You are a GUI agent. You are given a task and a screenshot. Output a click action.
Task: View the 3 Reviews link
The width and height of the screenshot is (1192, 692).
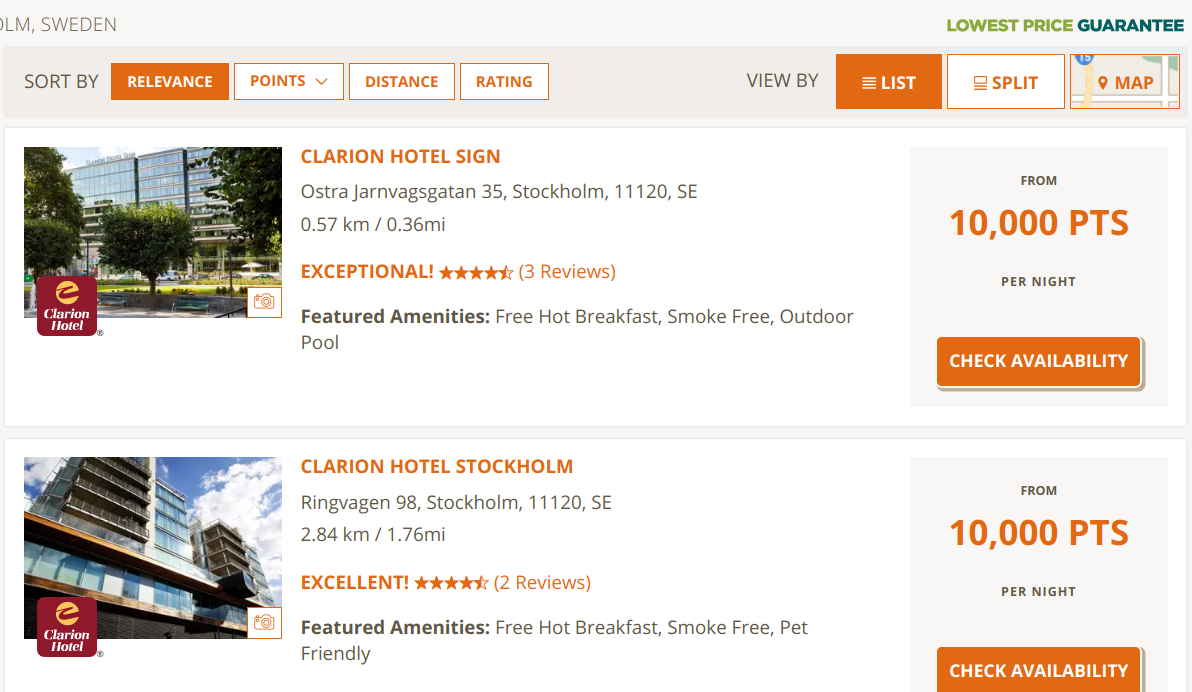[567, 272]
